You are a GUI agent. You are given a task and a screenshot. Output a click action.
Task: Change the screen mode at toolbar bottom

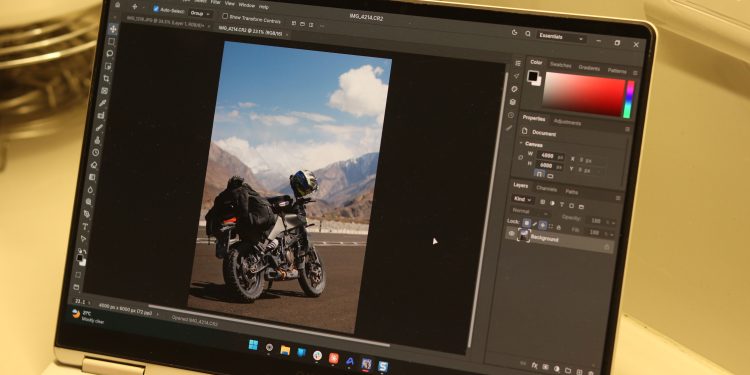pos(76,287)
